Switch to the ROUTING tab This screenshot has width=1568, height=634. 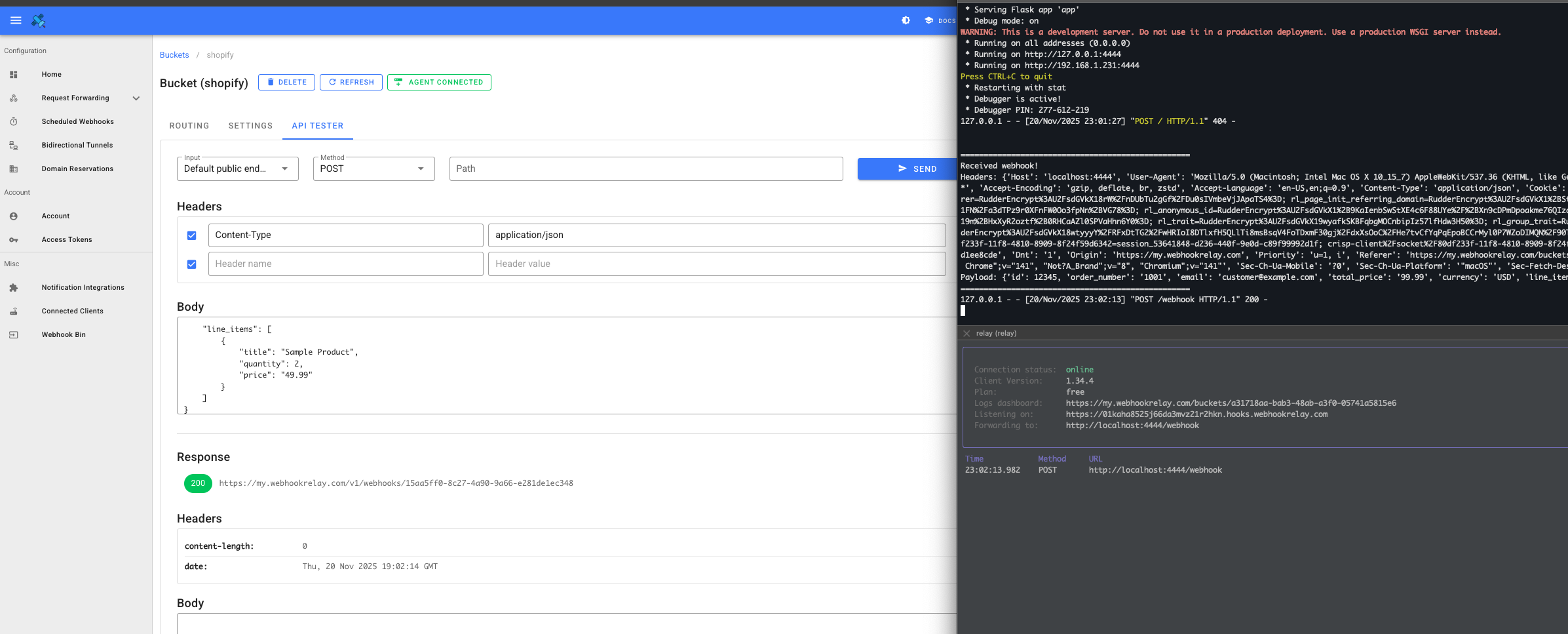[x=189, y=125]
